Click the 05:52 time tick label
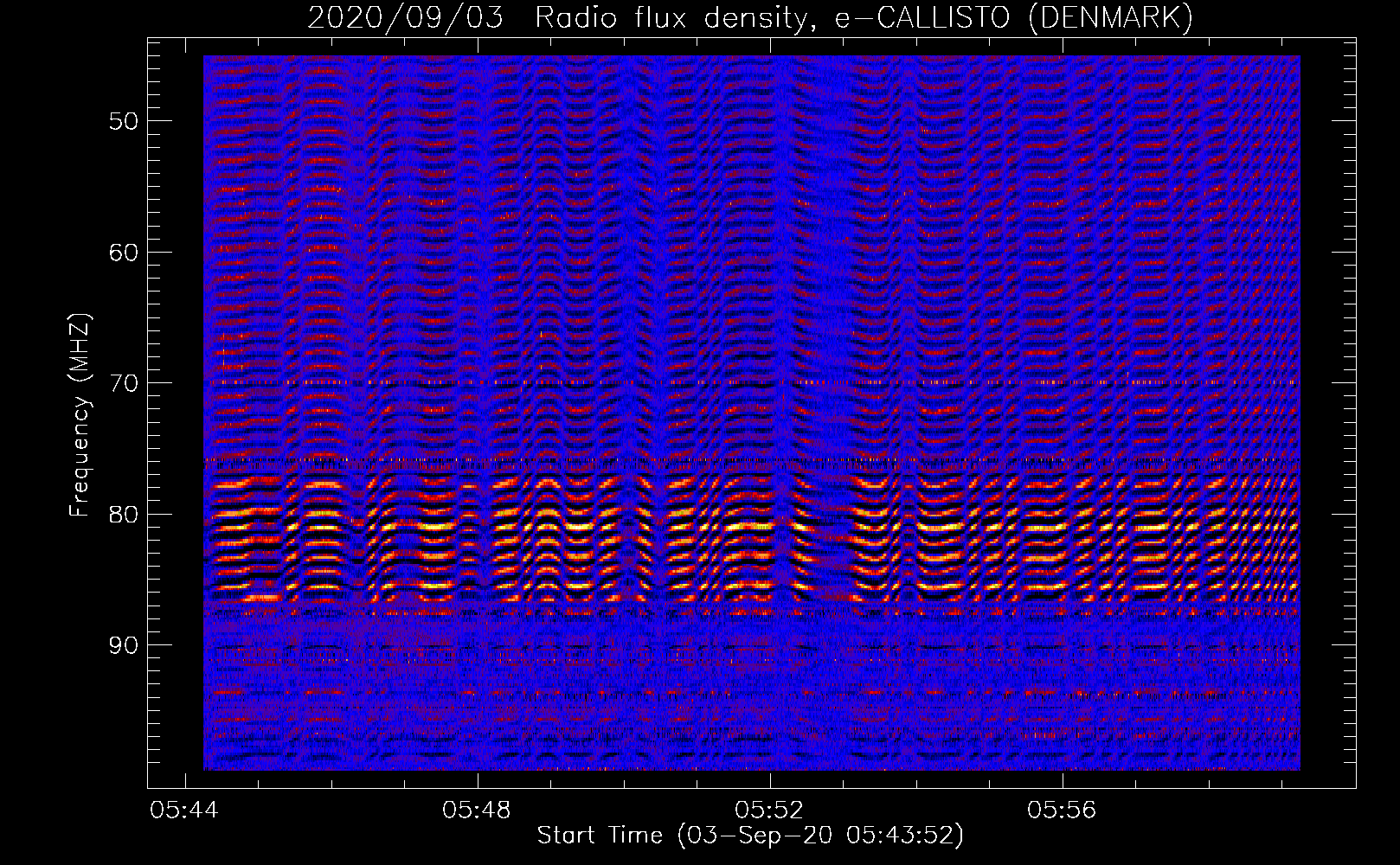This screenshot has height=865, width=1400. pos(769,811)
